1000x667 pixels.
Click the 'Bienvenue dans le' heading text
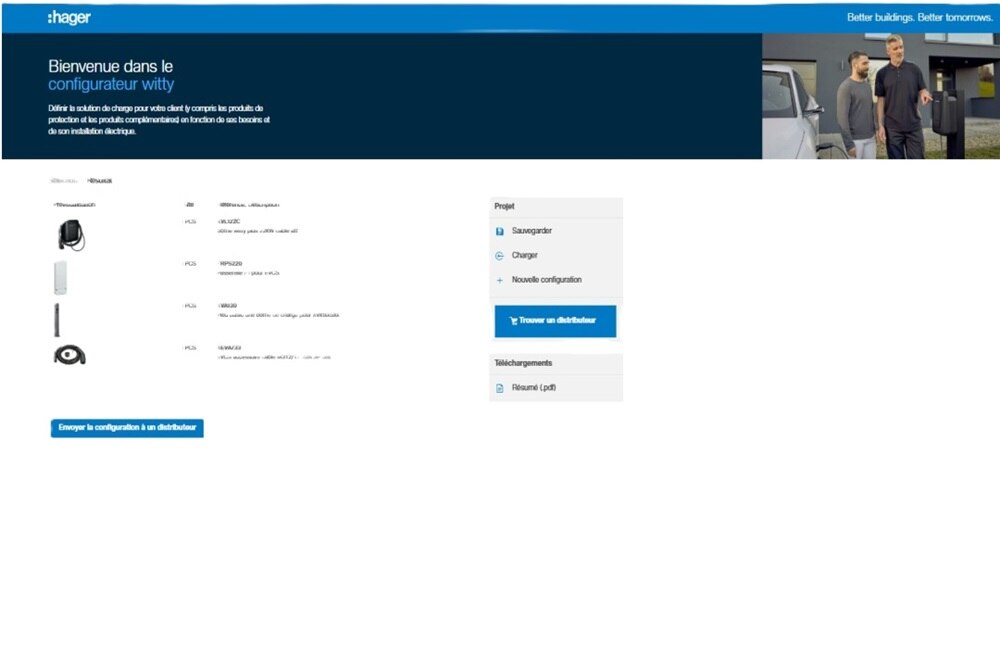(110, 66)
